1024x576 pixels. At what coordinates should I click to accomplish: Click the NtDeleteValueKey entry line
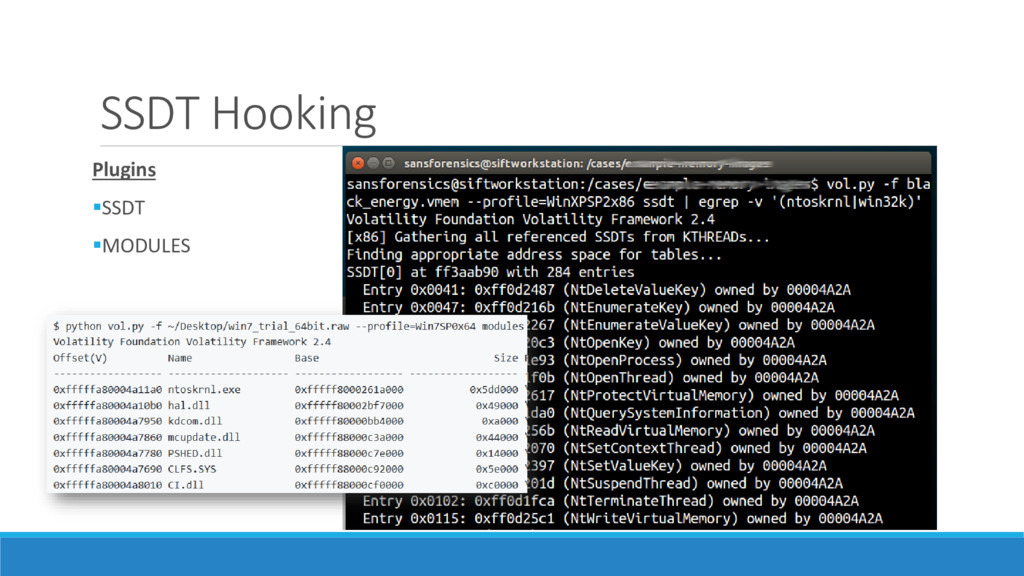[x=607, y=290]
